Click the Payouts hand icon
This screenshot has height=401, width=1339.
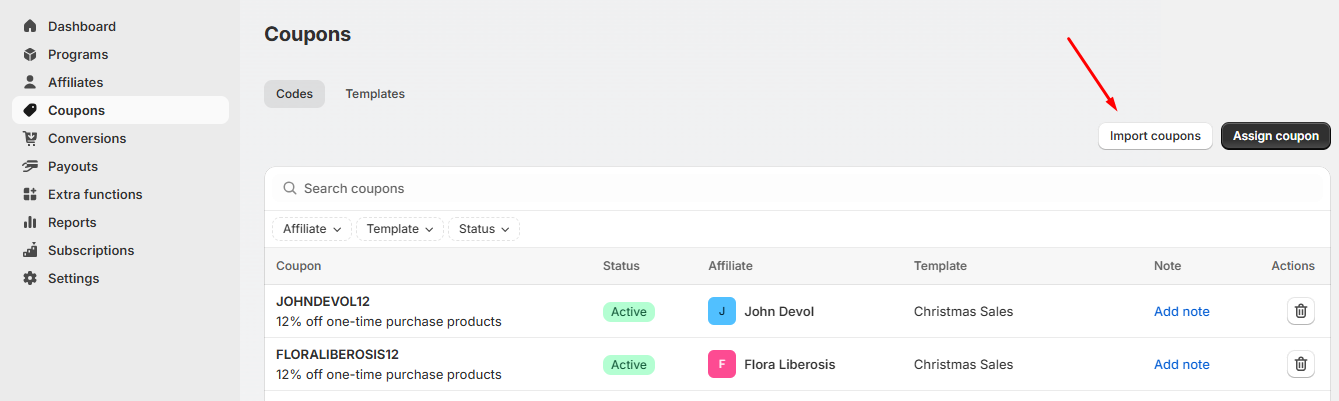pyautogui.click(x=30, y=166)
